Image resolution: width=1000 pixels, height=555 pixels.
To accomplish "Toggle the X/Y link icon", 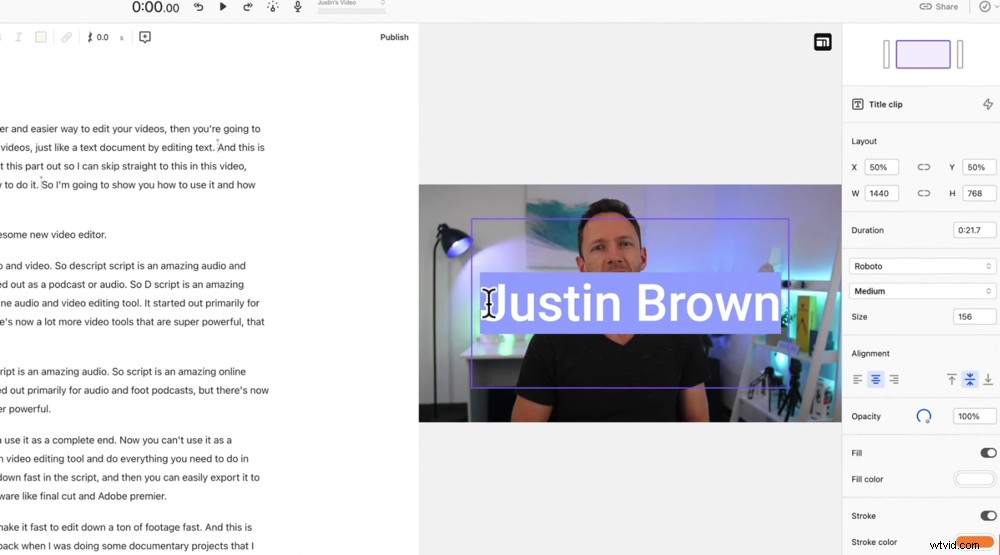I will [923, 167].
